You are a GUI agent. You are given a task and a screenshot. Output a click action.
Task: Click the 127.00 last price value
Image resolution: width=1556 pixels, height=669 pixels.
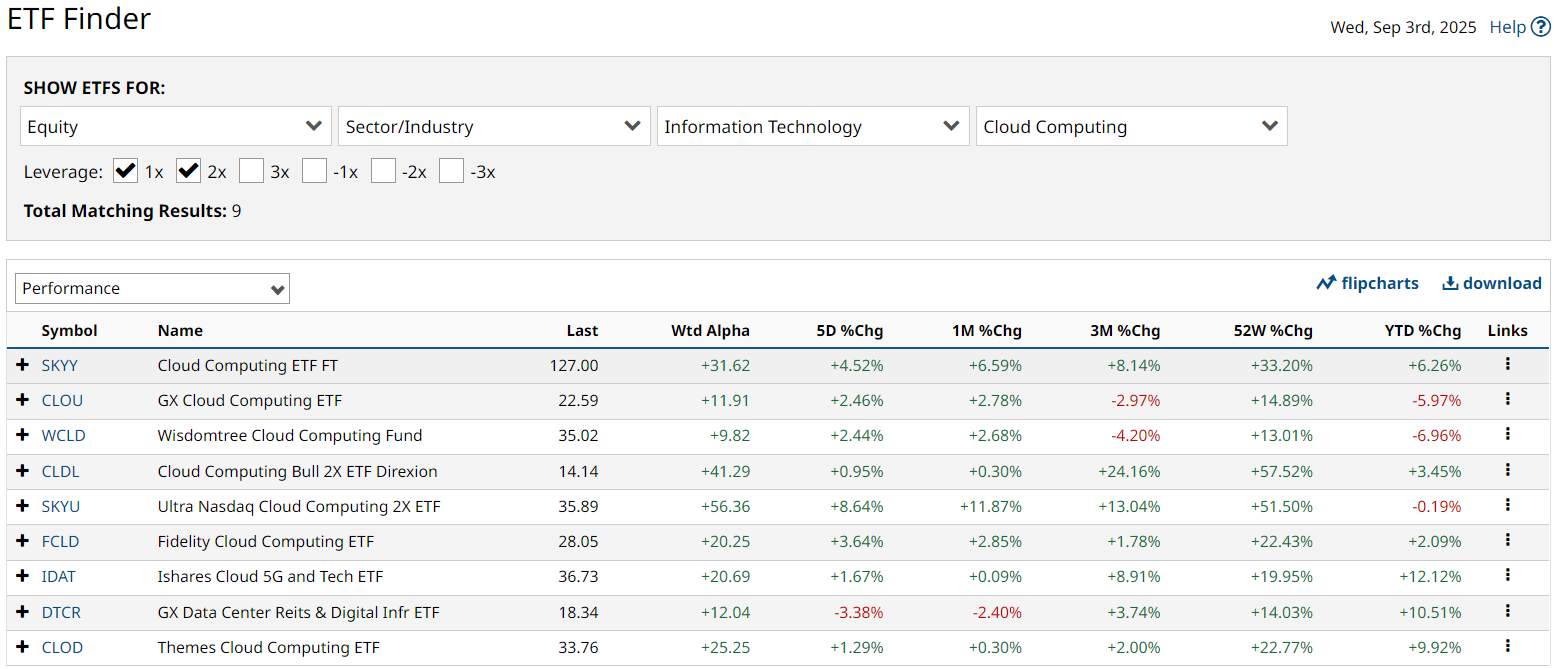[574, 365]
